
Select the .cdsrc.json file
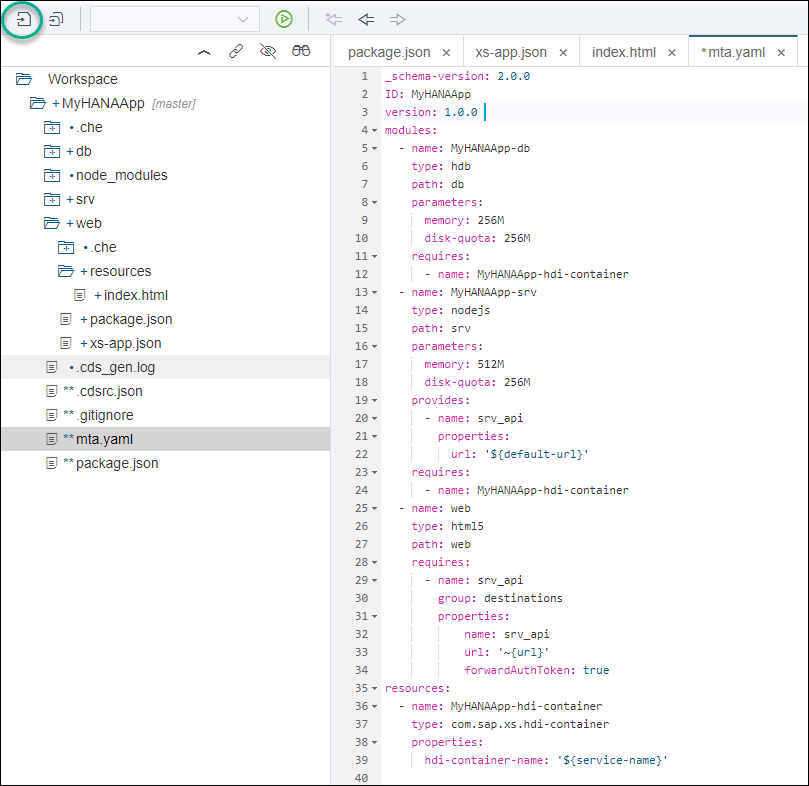tap(109, 391)
